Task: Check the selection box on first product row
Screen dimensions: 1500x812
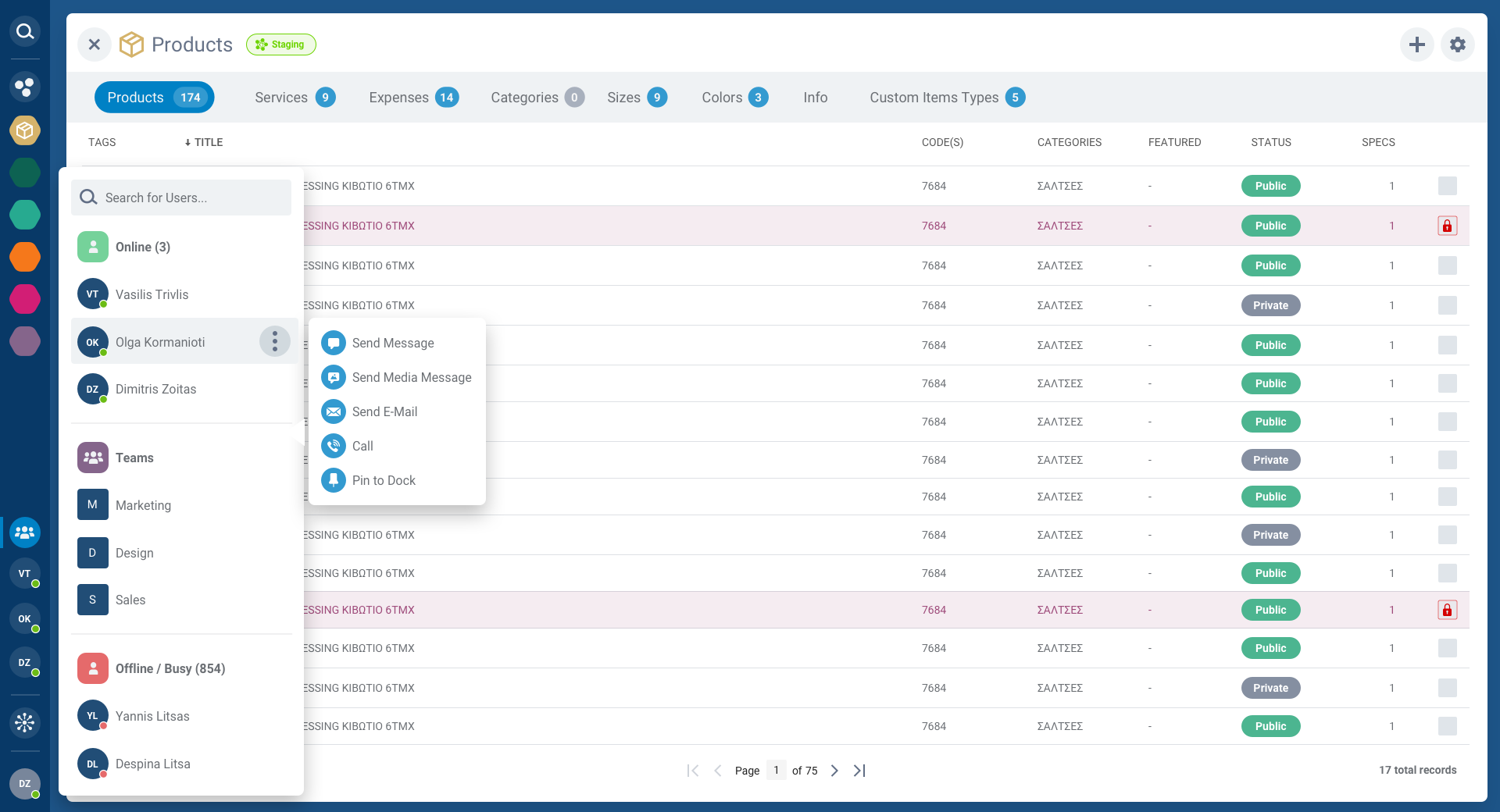Action: pyautogui.click(x=1448, y=186)
